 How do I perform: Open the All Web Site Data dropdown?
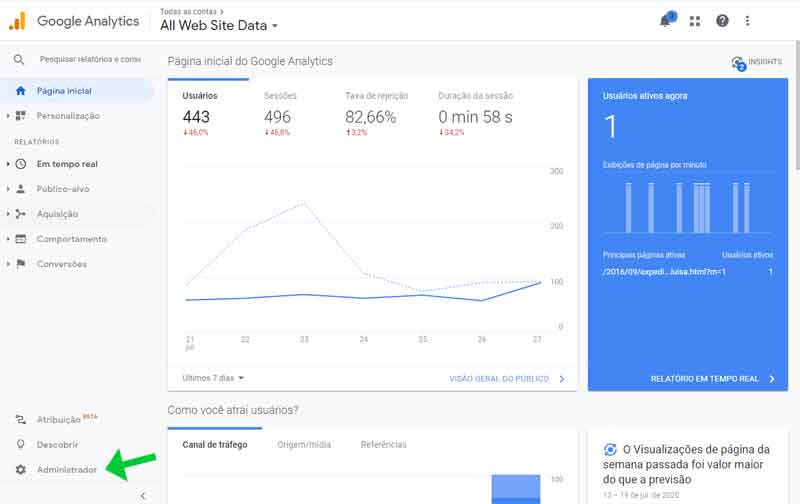(x=219, y=26)
